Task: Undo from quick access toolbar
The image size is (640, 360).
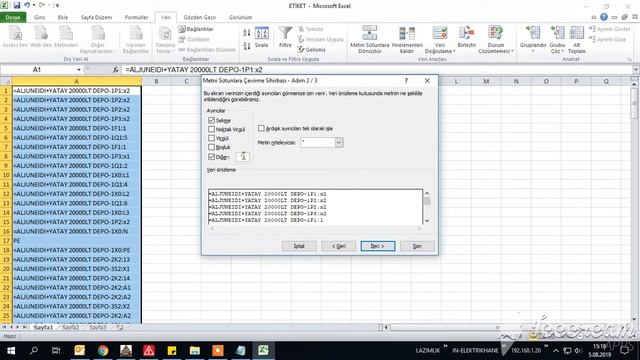Action: click(27, 5)
